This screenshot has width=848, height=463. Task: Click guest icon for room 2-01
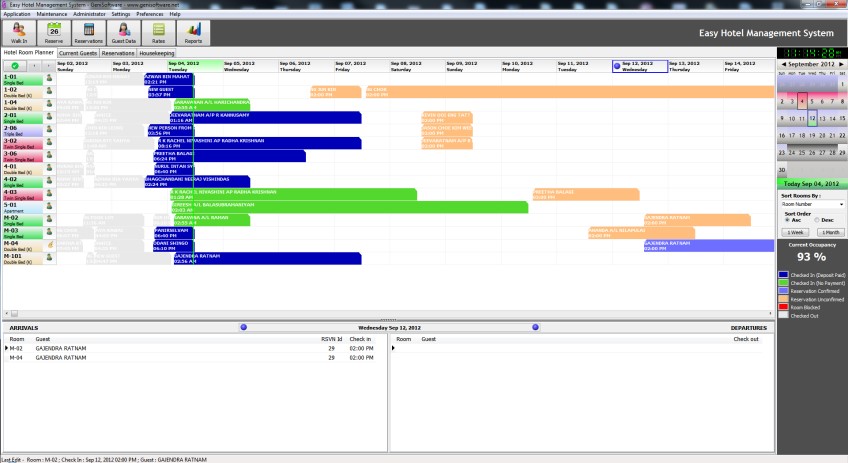[x=49, y=116]
